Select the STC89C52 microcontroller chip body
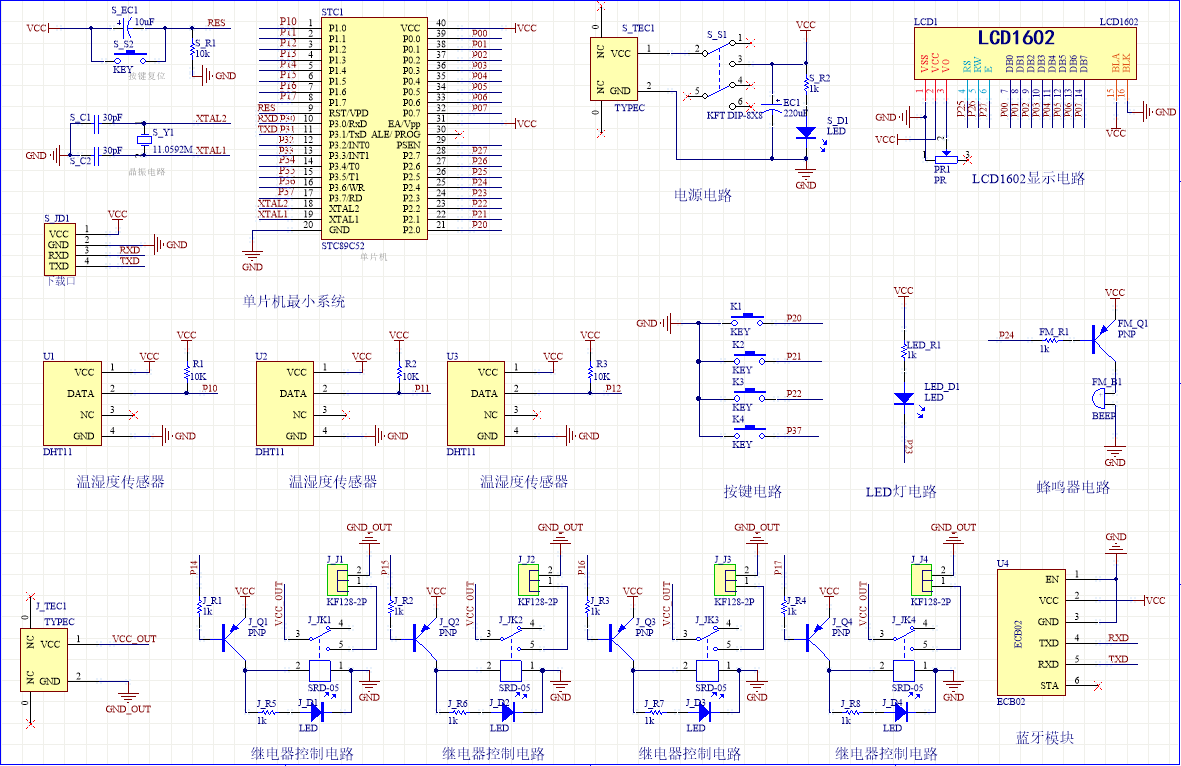 [374, 129]
